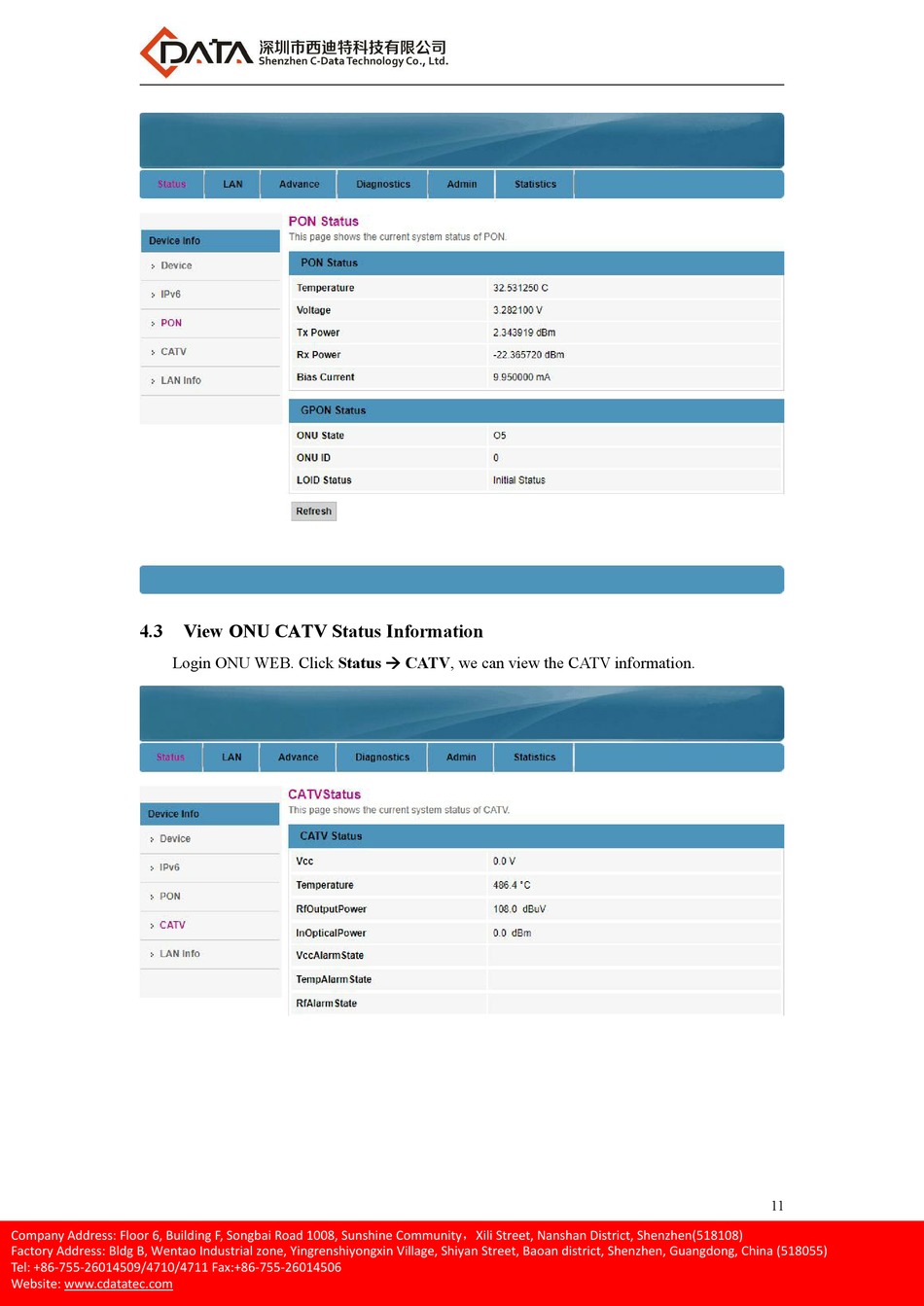Click the pink 'CATVStatus' page title
This screenshot has width=924, height=1306.
(x=324, y=794)
